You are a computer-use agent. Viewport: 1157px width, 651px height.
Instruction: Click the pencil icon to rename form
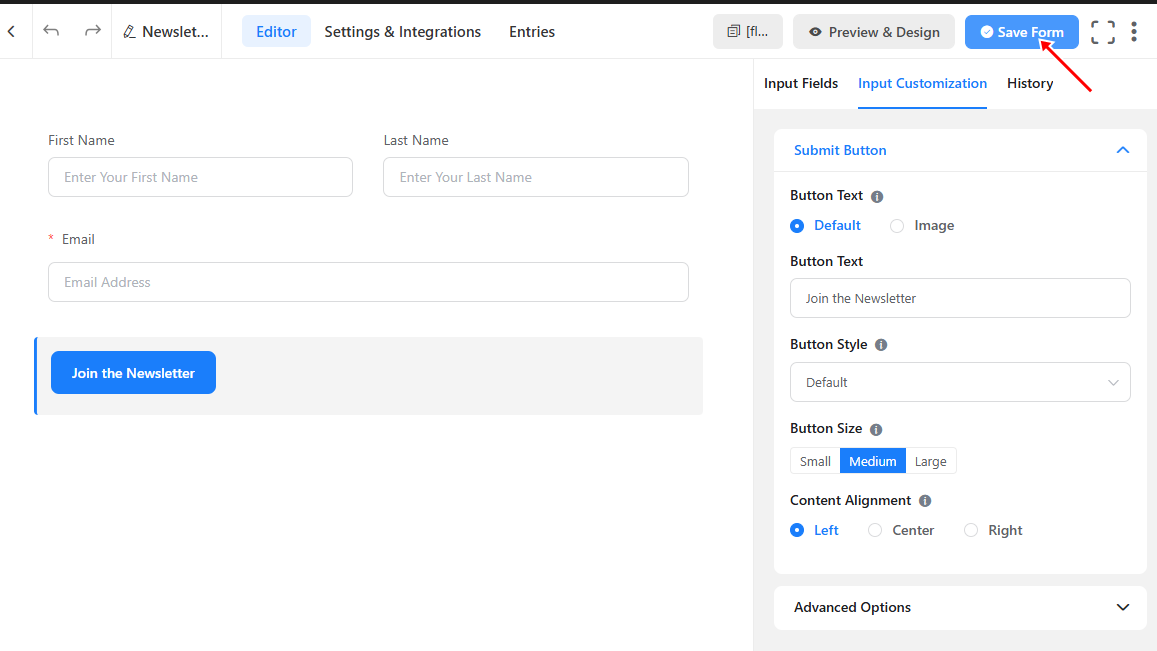129,32
